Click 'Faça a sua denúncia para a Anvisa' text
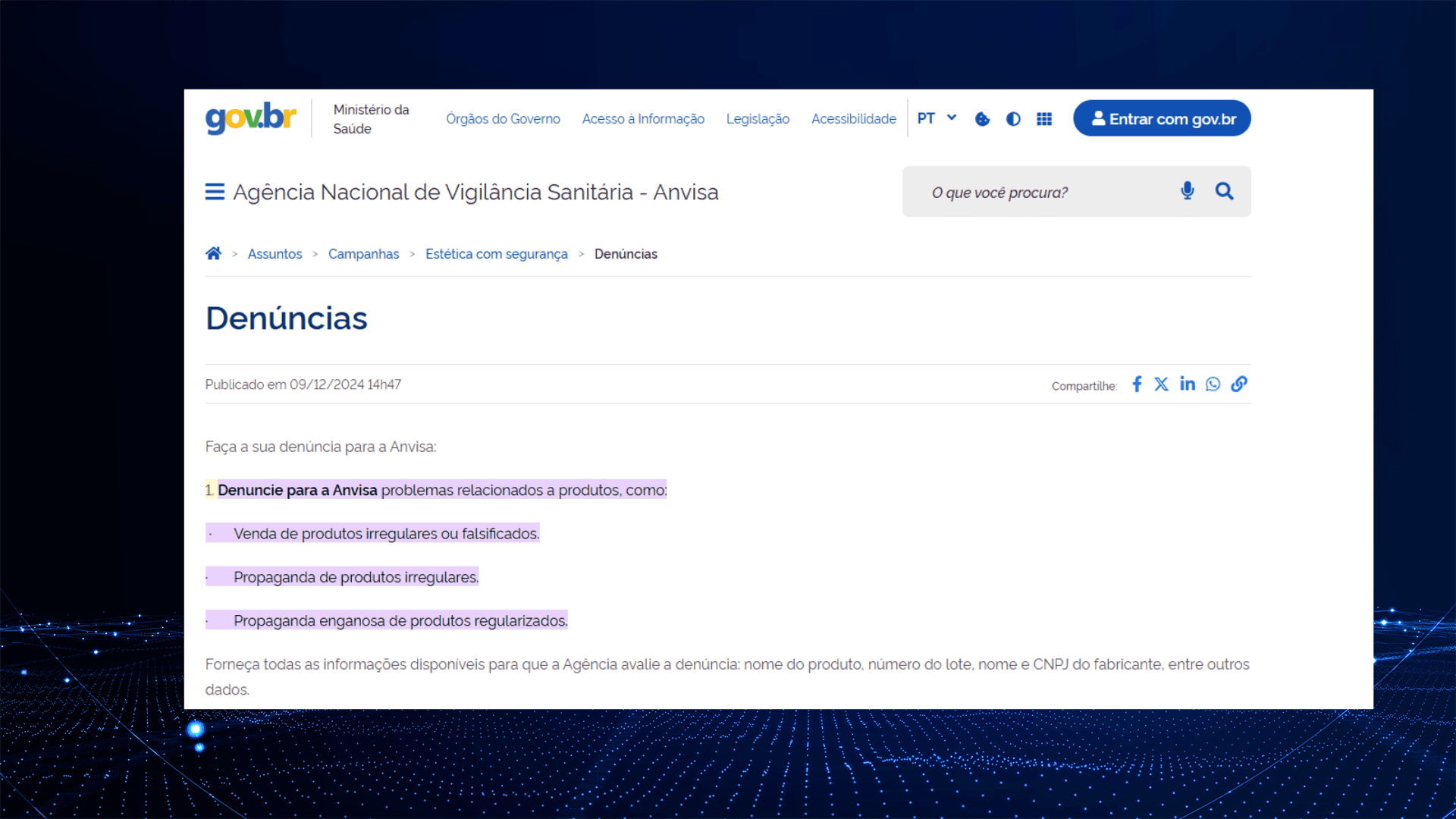The height and width of the screenshot is (819, 1456). (321, 447)
